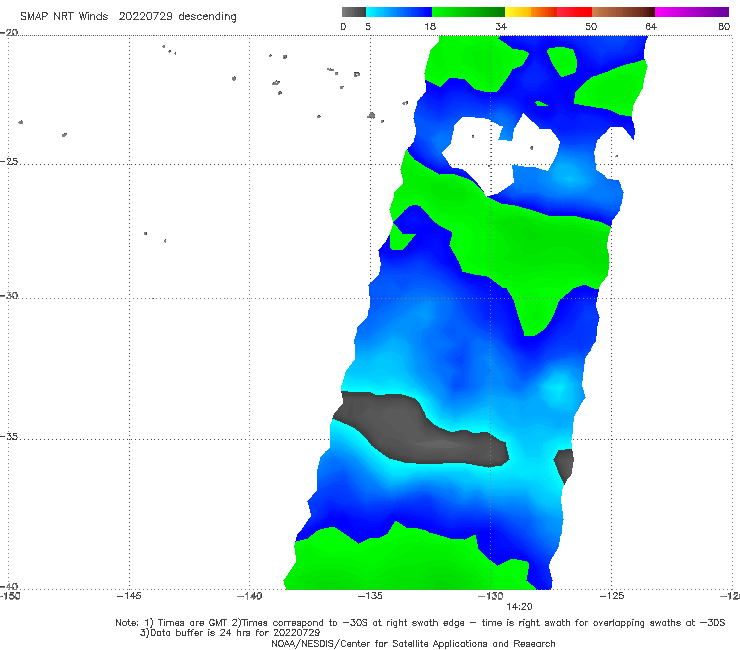The width and height of the screenshot is (740, 650).
Task: Click the note '3)Data buffer is 24 hrs'
Action: (x=230, y=633)
